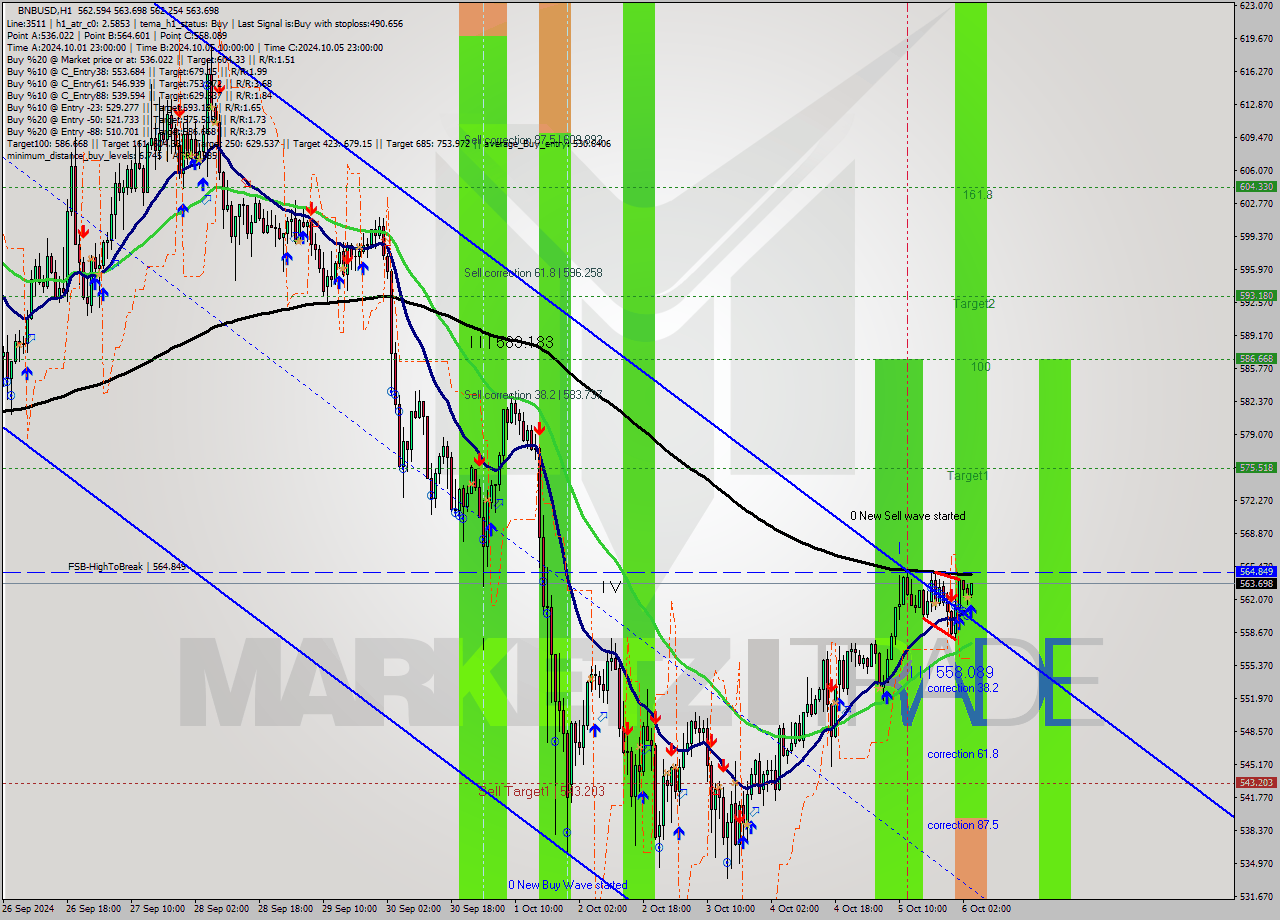
Task: Click the blue 564.849 price tag
Action: [x=1256, y=572]
